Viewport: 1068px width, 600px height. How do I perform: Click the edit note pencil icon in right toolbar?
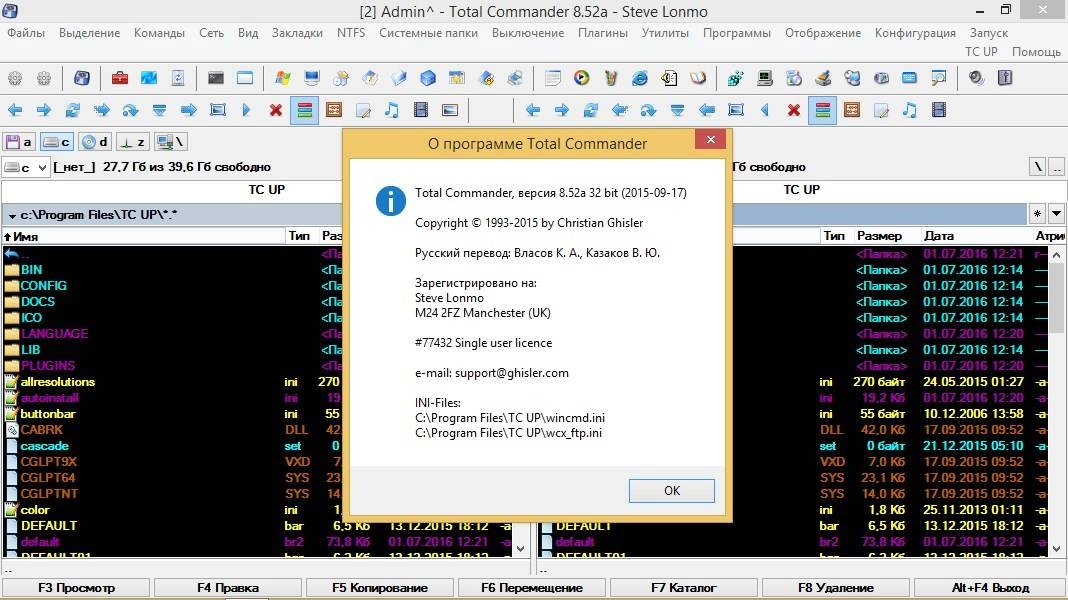pyautogui.click(x=881, y=110)
